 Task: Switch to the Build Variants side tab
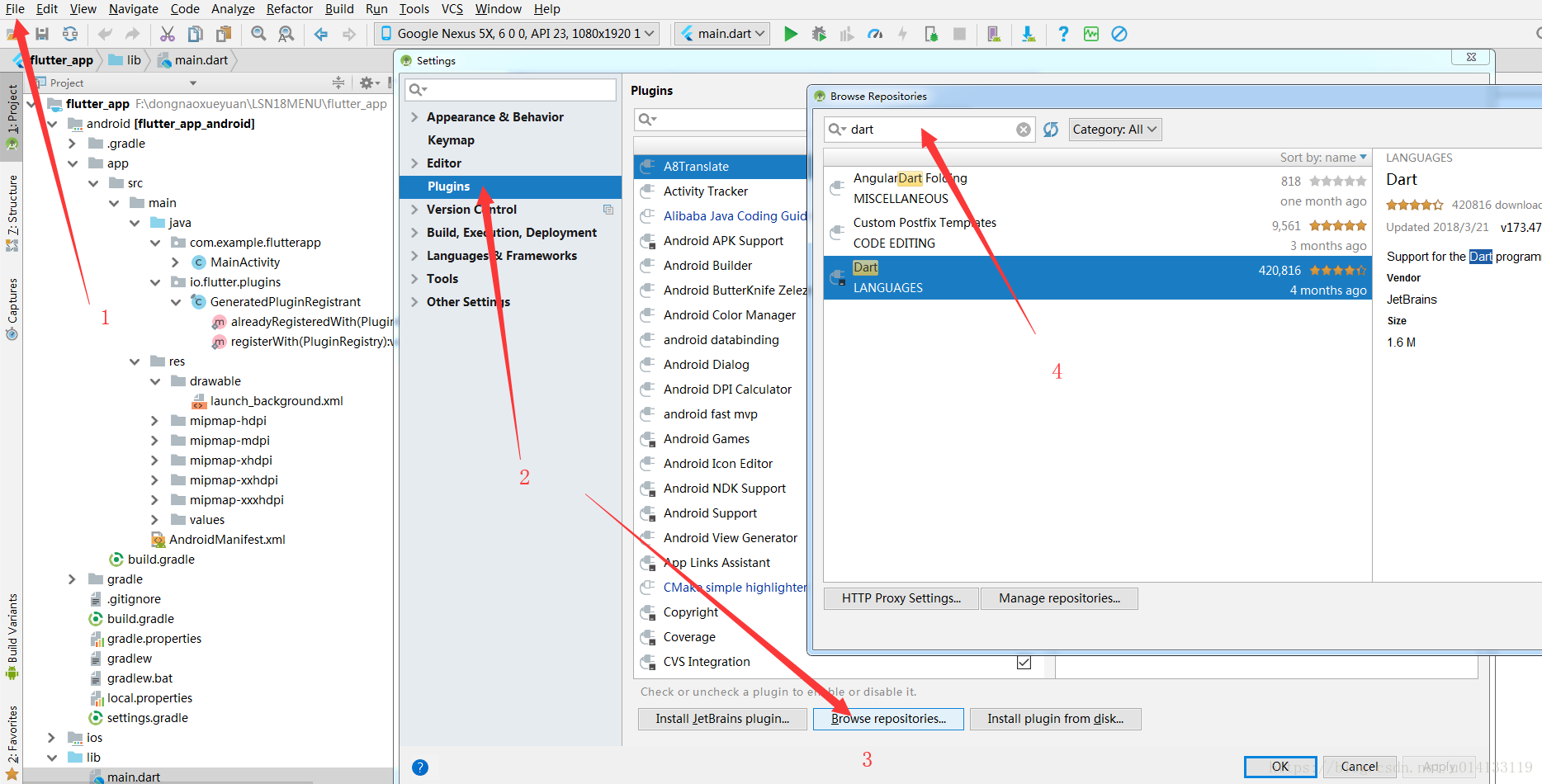click(x=12, y=635)
